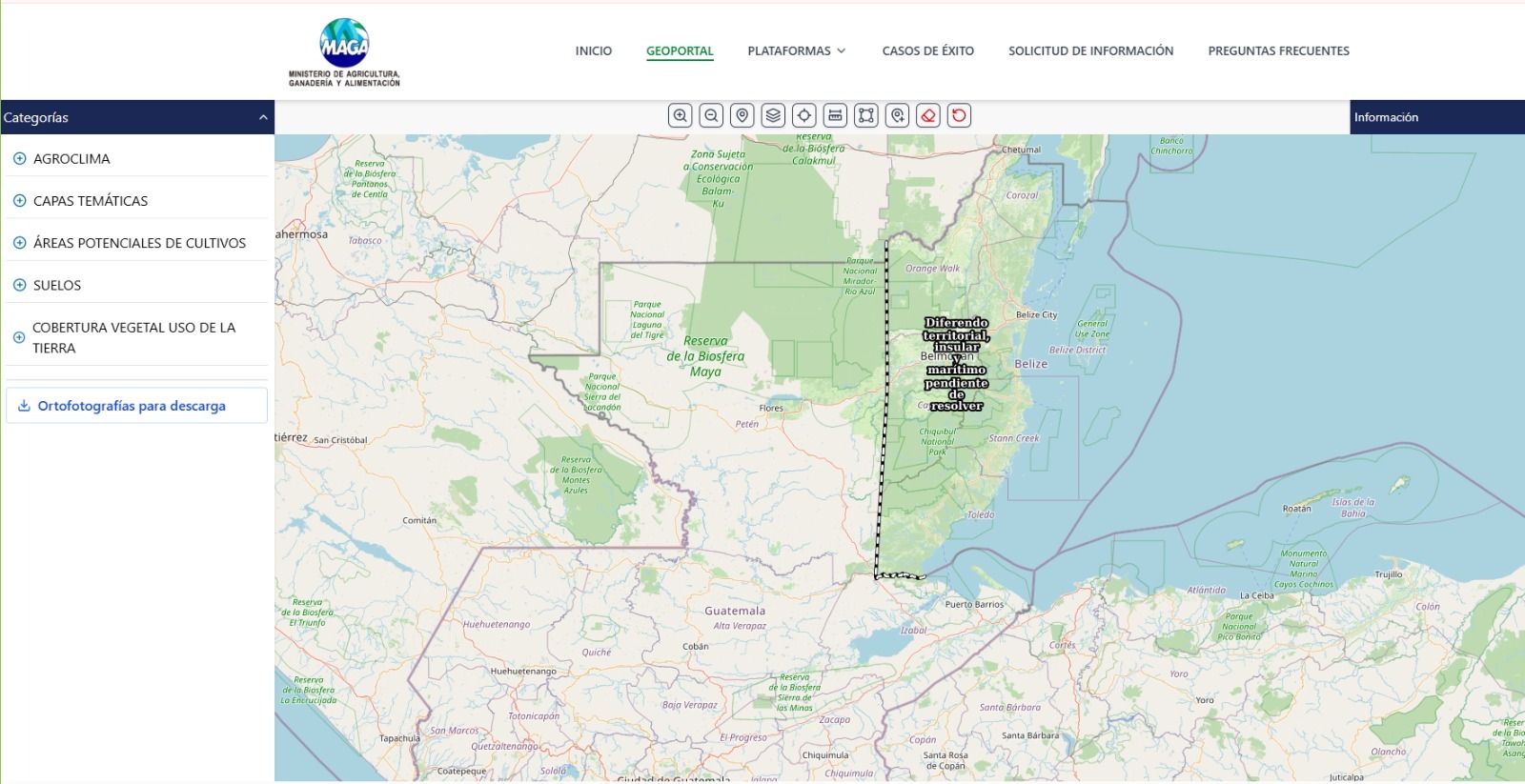Click the zoom out magnifier tool
The width and height of the screenshot is (1525, 784).
711,116
